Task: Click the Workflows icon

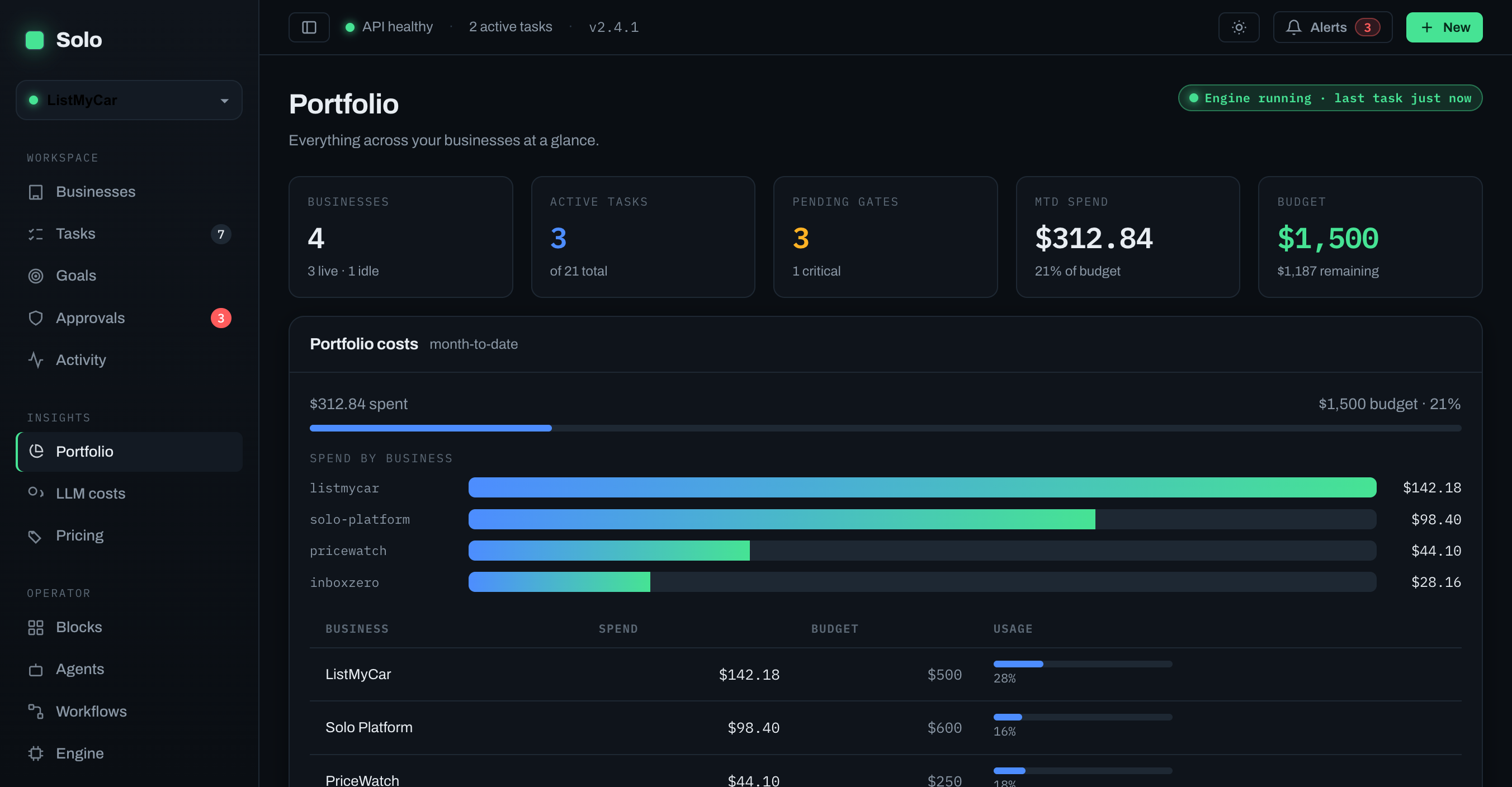Action: pyautogui.click(x=36, y=712)
